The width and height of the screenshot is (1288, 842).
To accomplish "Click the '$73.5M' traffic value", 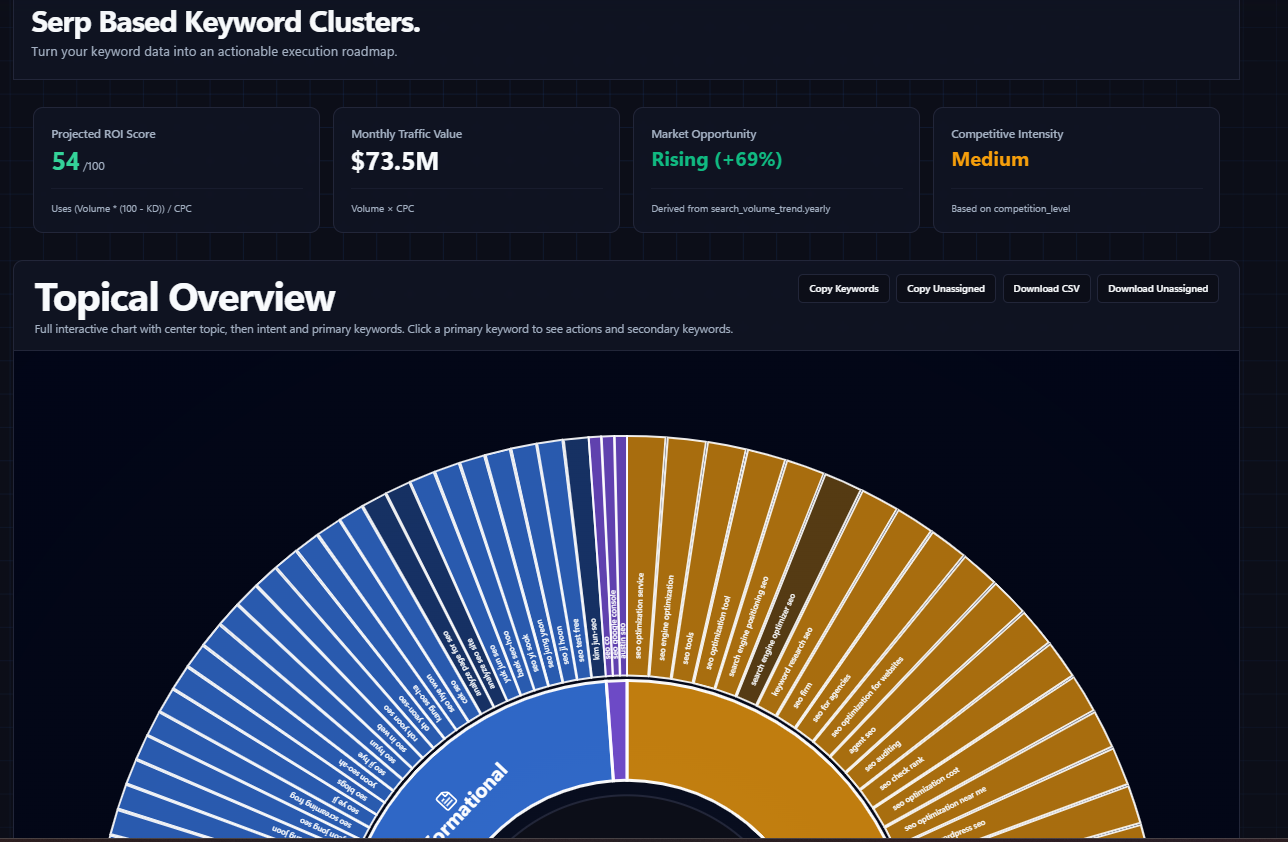I will click(395, 160).
